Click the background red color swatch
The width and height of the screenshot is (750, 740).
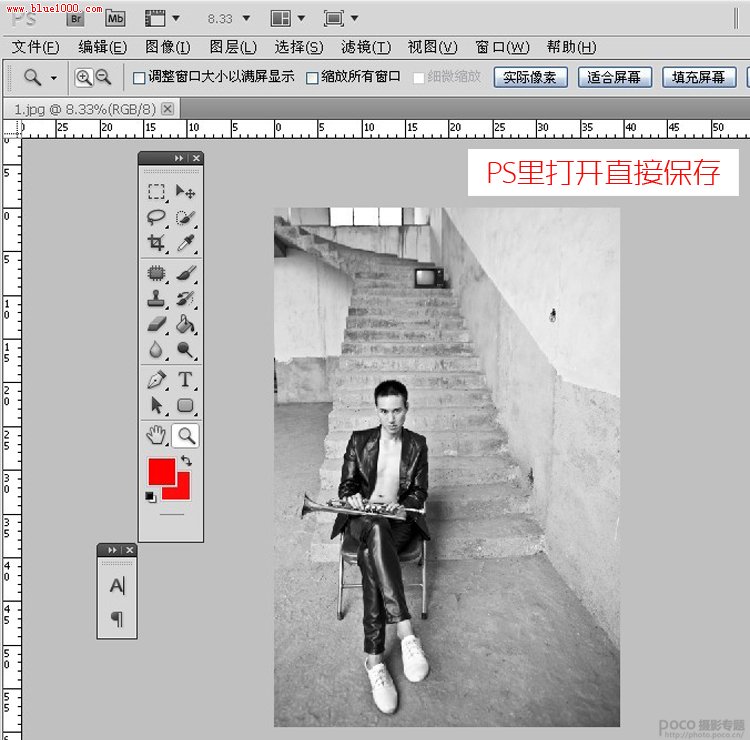click(x=183, y=491)
